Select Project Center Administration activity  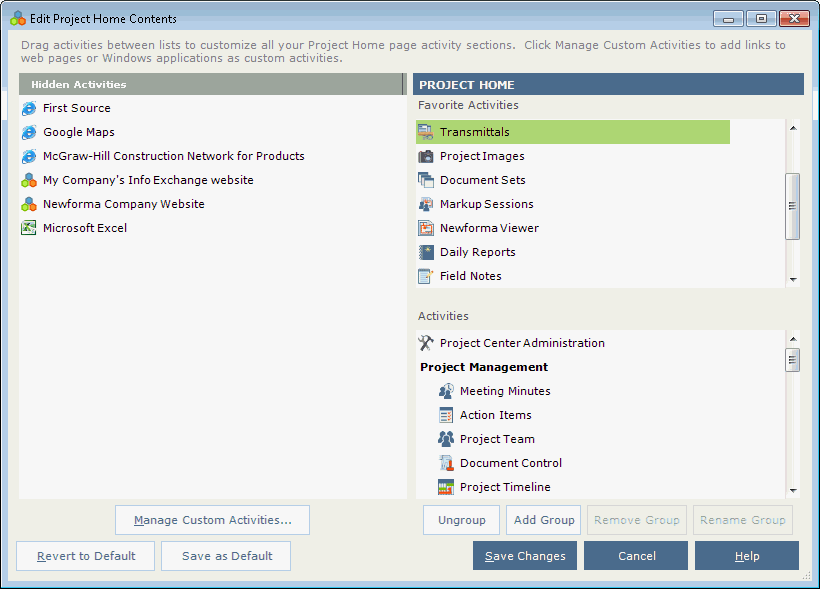click(x=522, y=343)
